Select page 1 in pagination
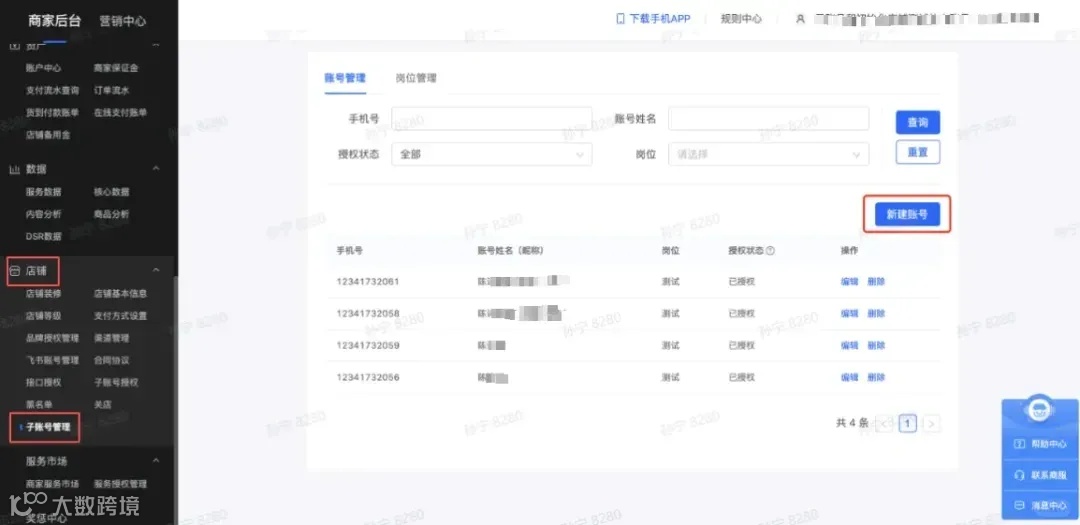The width and height of the screenshot is (1080, 525). (908, 424)
